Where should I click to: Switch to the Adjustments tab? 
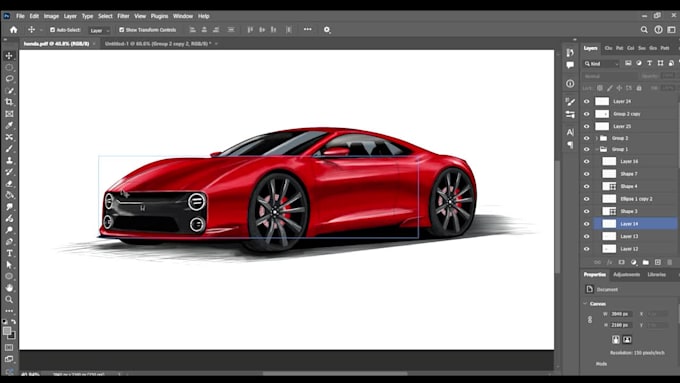[626, 275]
